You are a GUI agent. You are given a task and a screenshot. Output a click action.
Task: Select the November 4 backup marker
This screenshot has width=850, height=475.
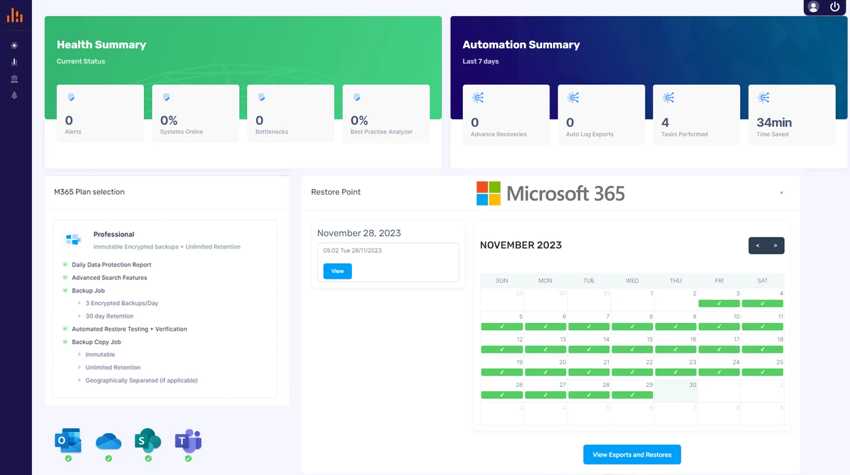click(762, 304)
